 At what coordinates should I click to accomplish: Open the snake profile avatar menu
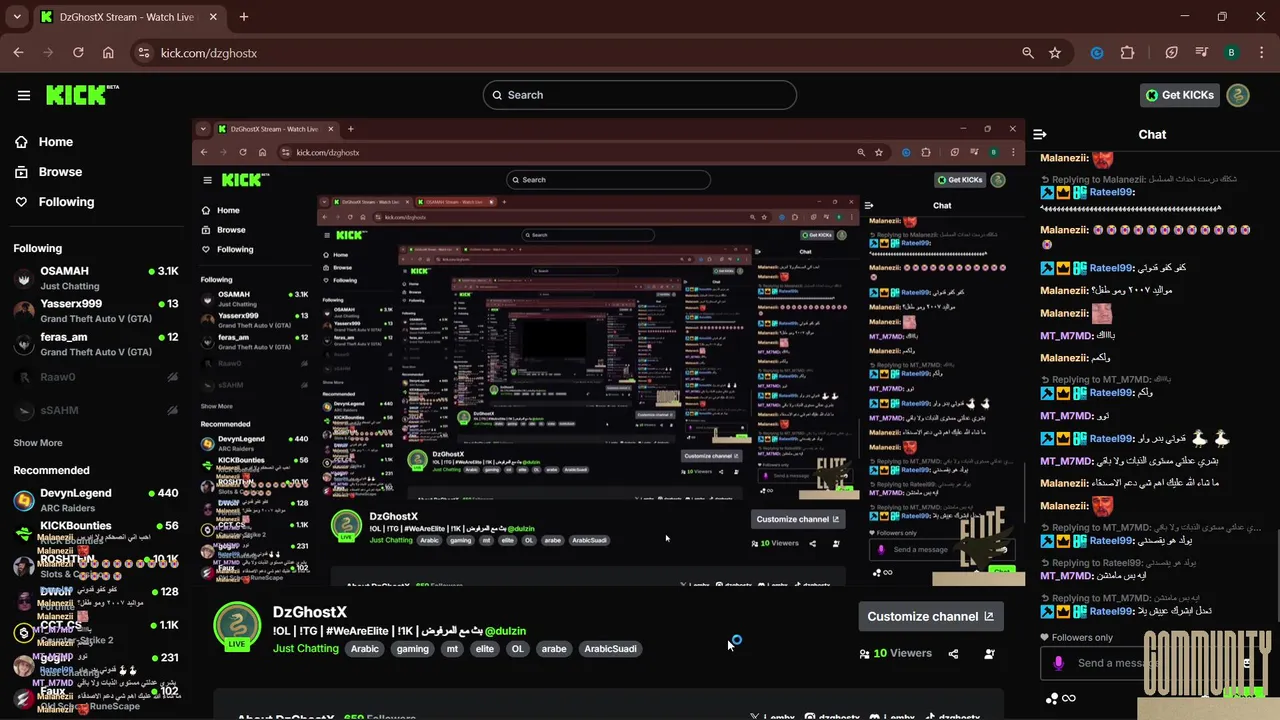1238,95
